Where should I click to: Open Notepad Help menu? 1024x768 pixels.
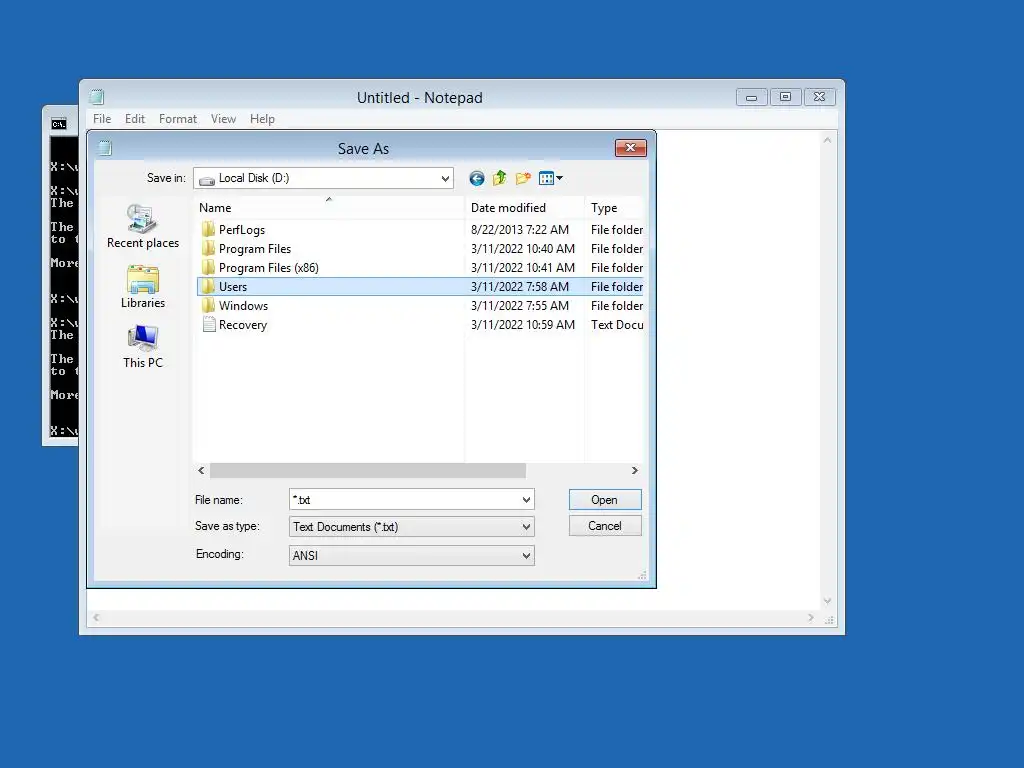click(262, 119)
